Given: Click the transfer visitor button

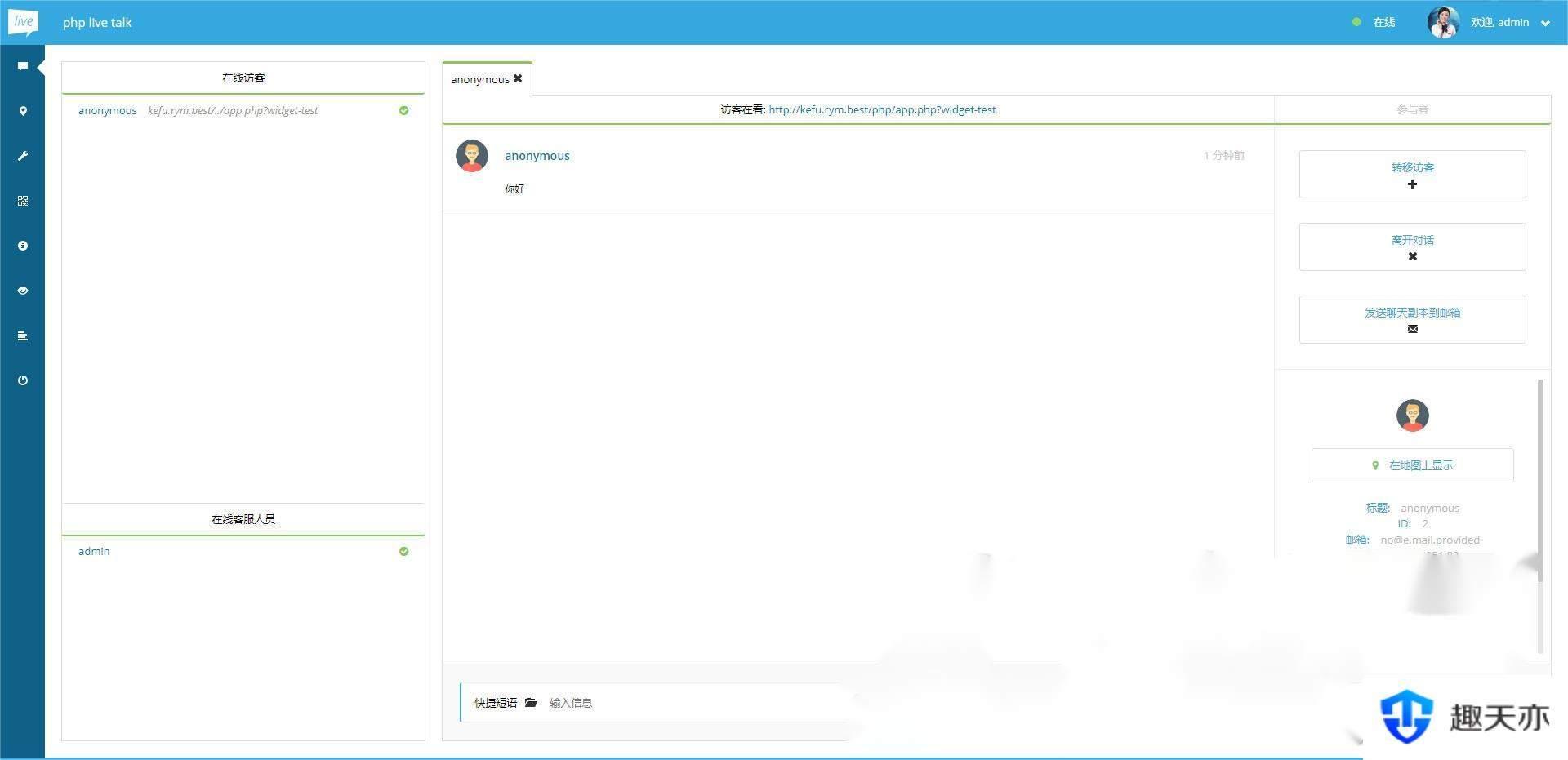Looking at the screenshot, I should tap(1412, 174).
